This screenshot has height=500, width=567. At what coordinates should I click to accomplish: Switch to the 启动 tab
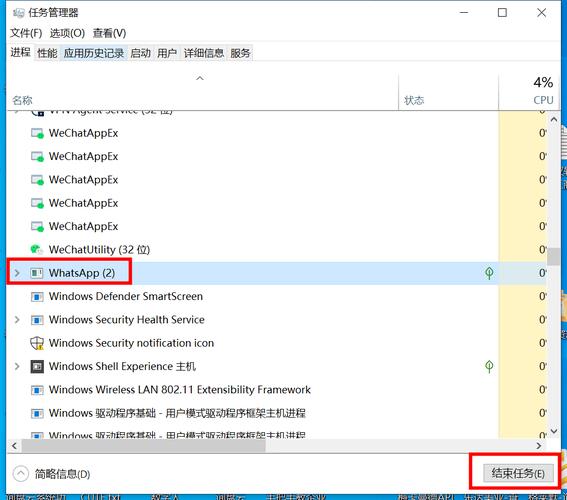click(140, 54)
